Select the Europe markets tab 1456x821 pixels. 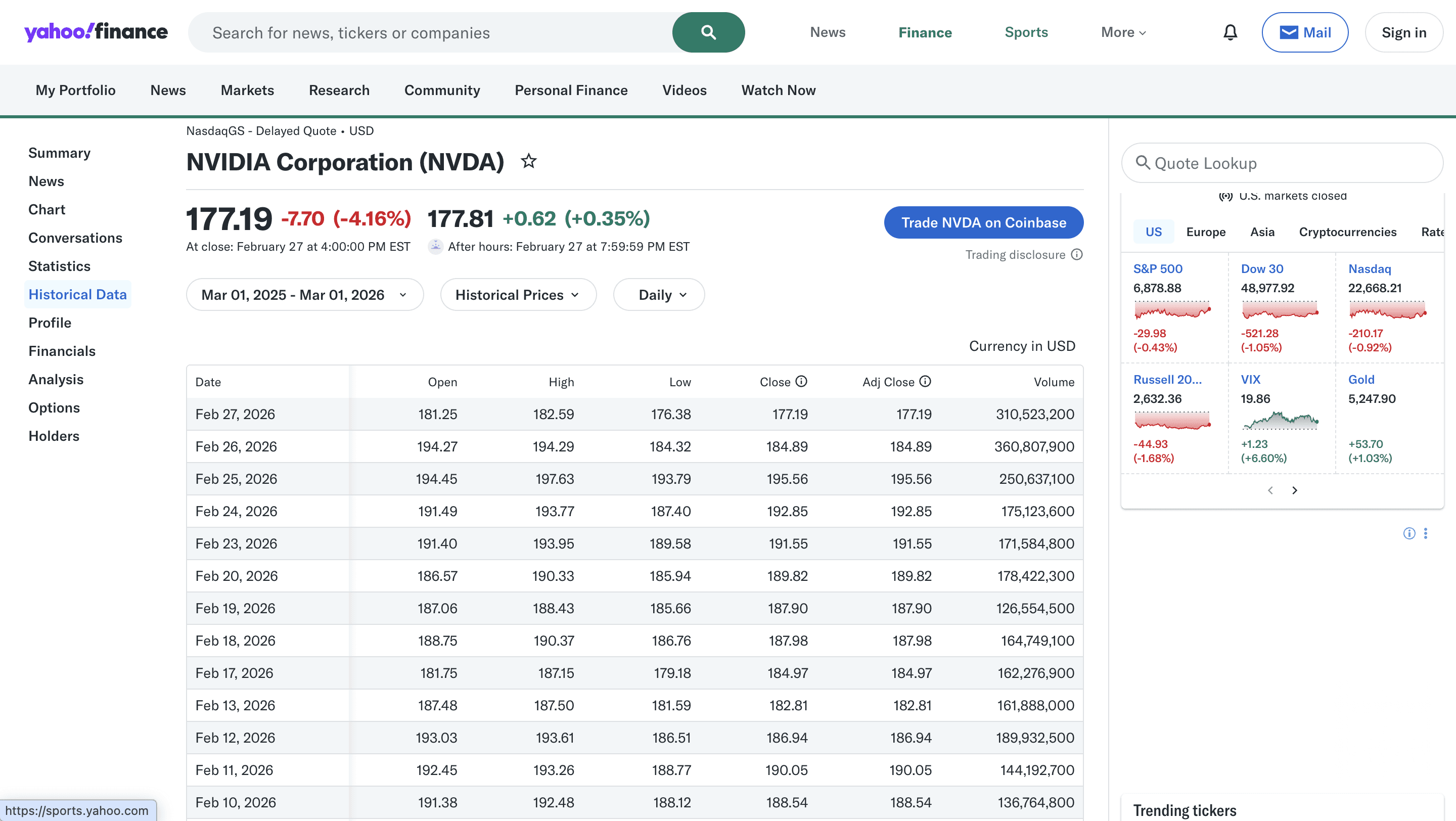coord(1206,232)
